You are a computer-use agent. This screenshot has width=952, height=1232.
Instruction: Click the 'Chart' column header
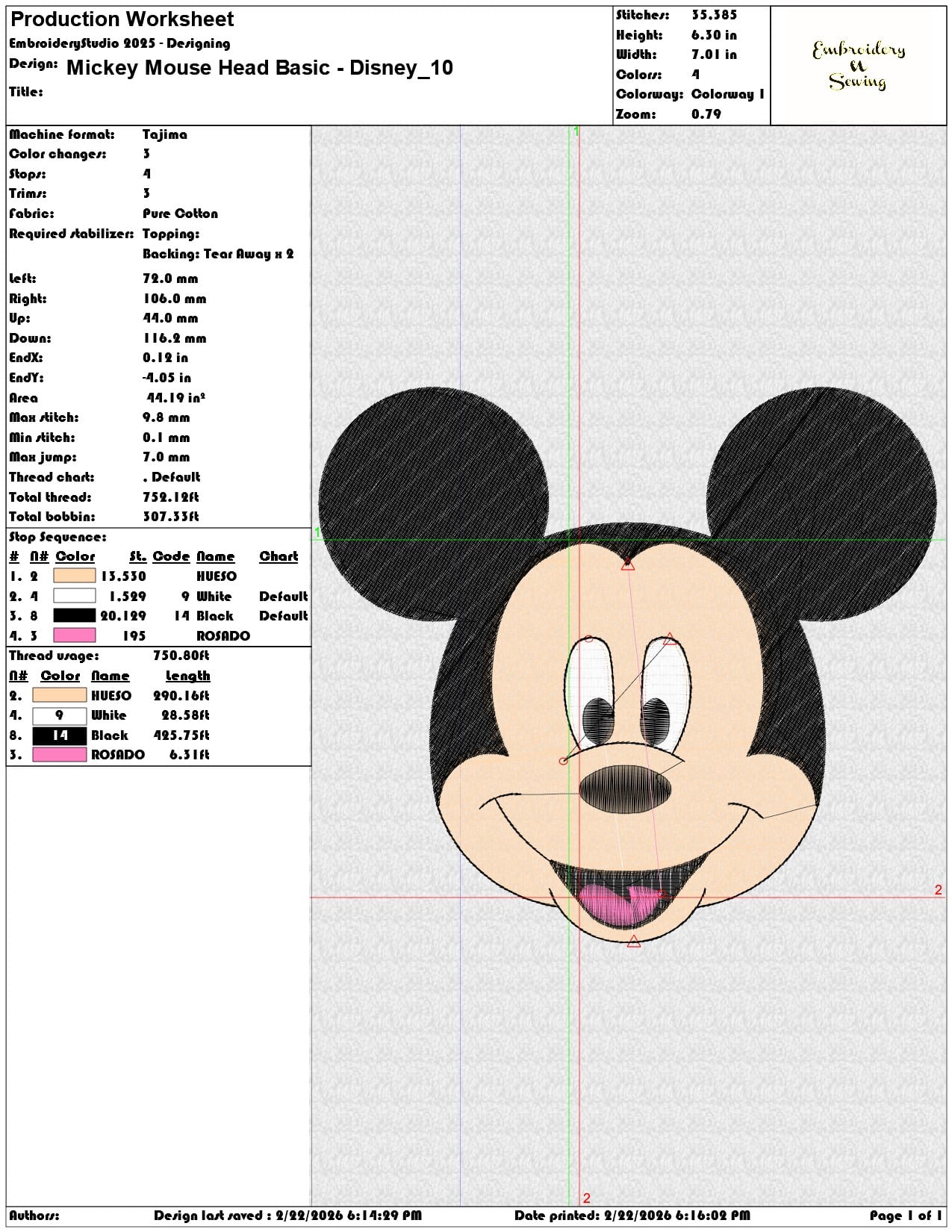click(279, 556)
